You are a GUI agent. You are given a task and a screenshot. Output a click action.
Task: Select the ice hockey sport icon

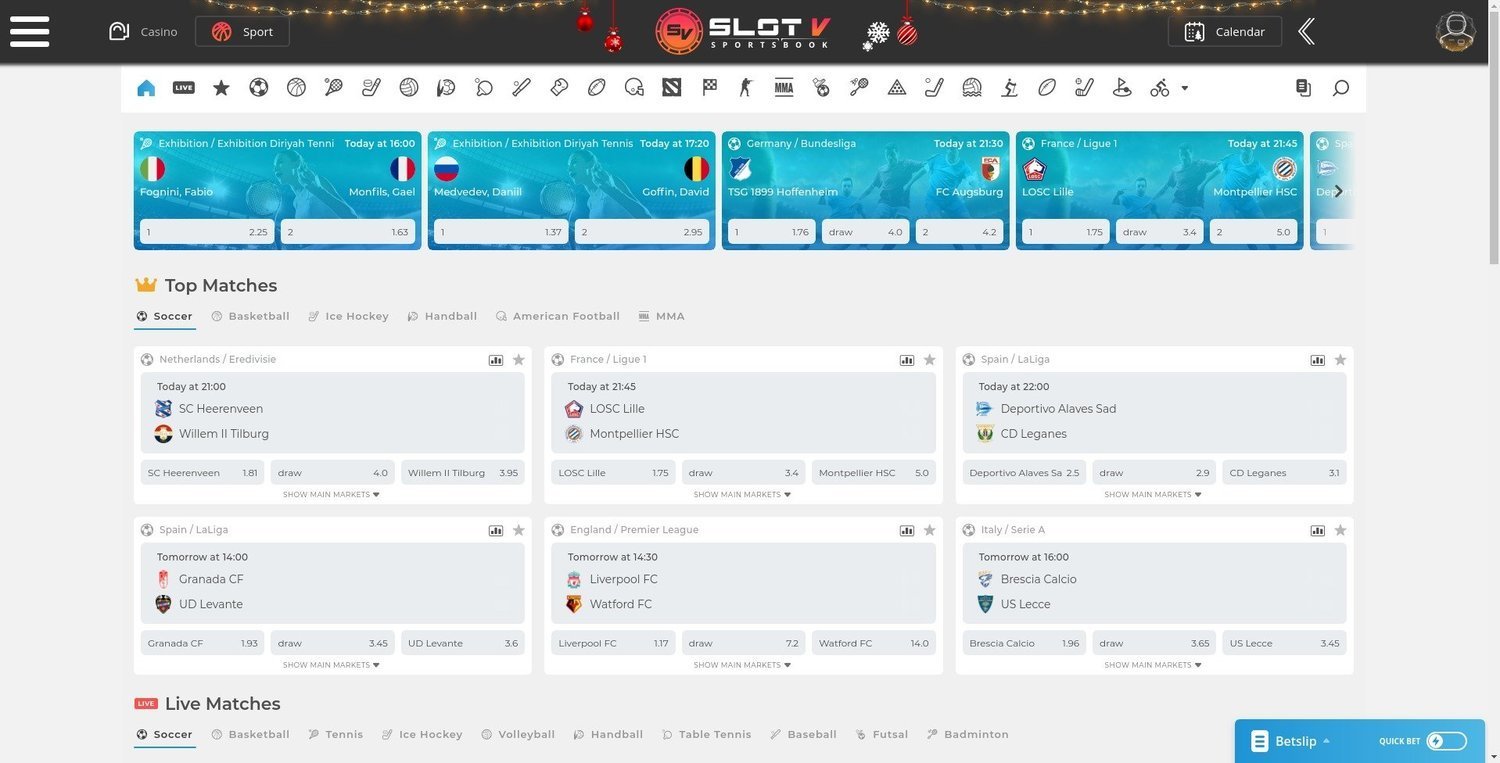[x=371, y=88]
